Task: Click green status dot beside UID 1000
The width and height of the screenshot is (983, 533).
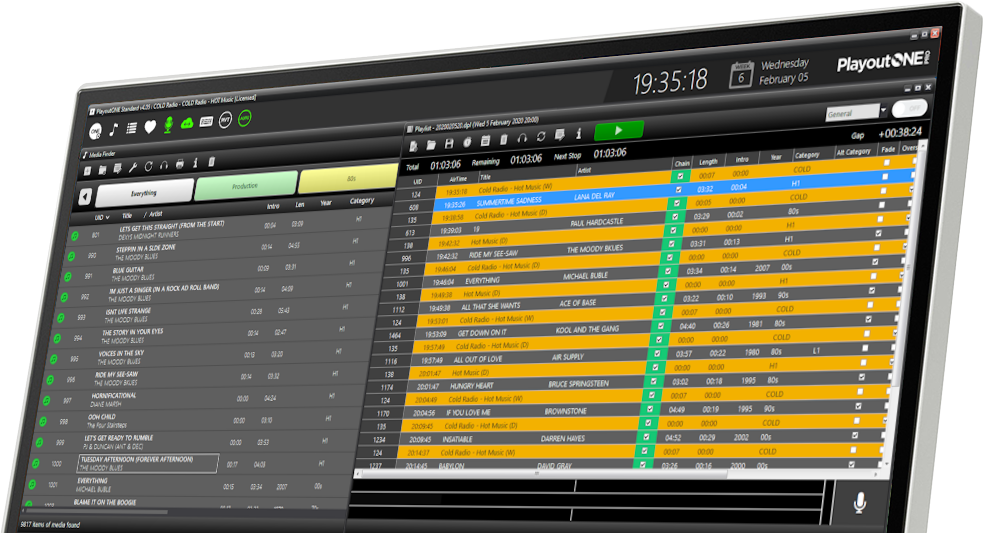Action: 36,463
